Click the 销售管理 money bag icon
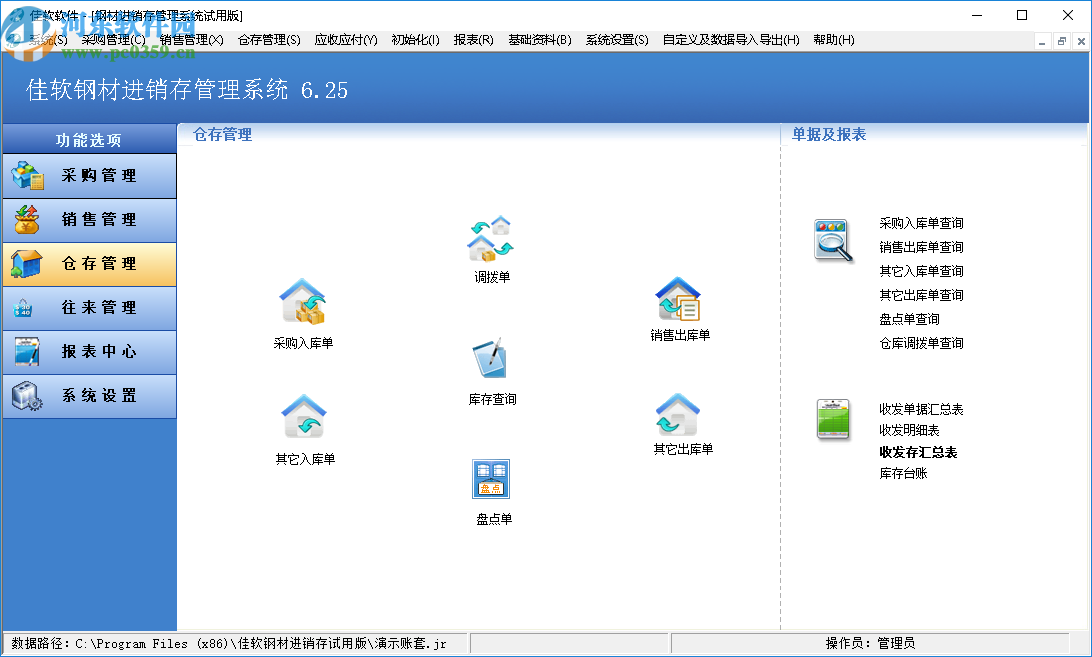 (x=26, y=219)
